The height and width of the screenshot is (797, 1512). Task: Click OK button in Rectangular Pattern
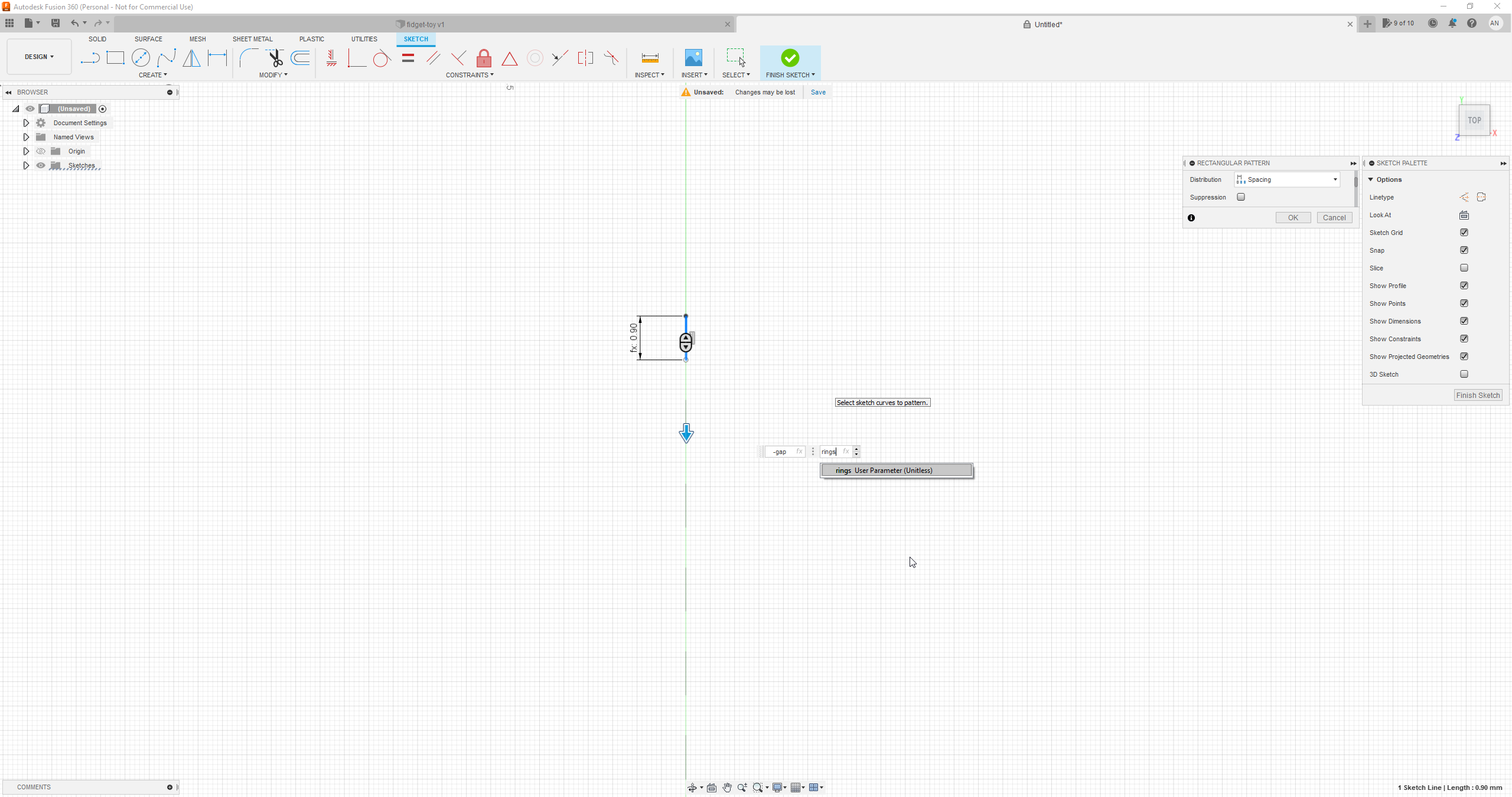(x=1291, y=217)
